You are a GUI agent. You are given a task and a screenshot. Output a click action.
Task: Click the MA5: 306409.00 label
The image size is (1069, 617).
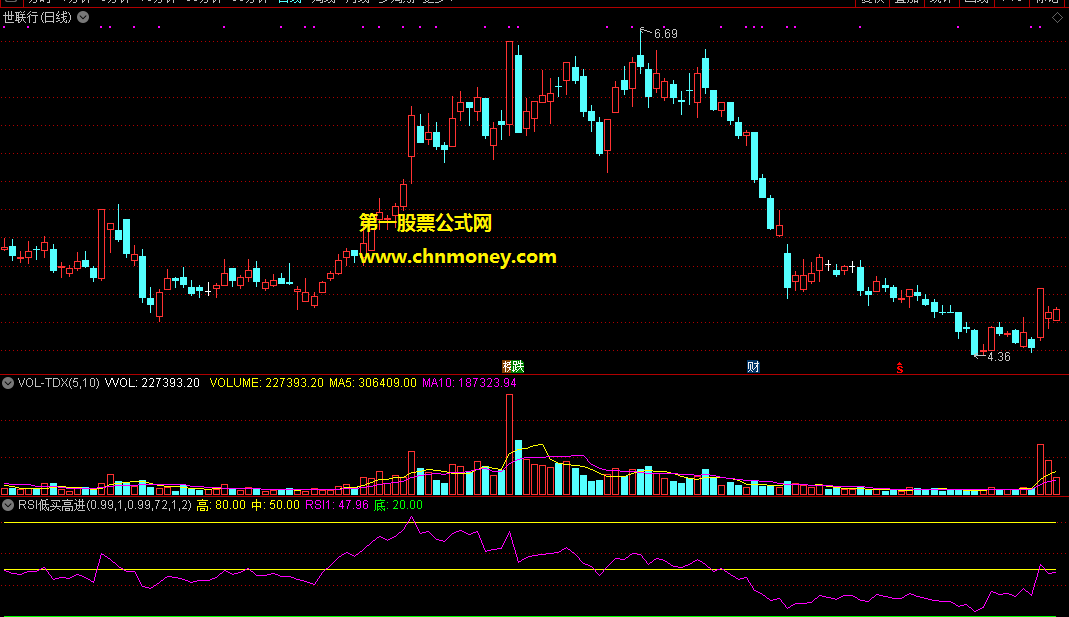pyautogui.click(x=373, y=383)
